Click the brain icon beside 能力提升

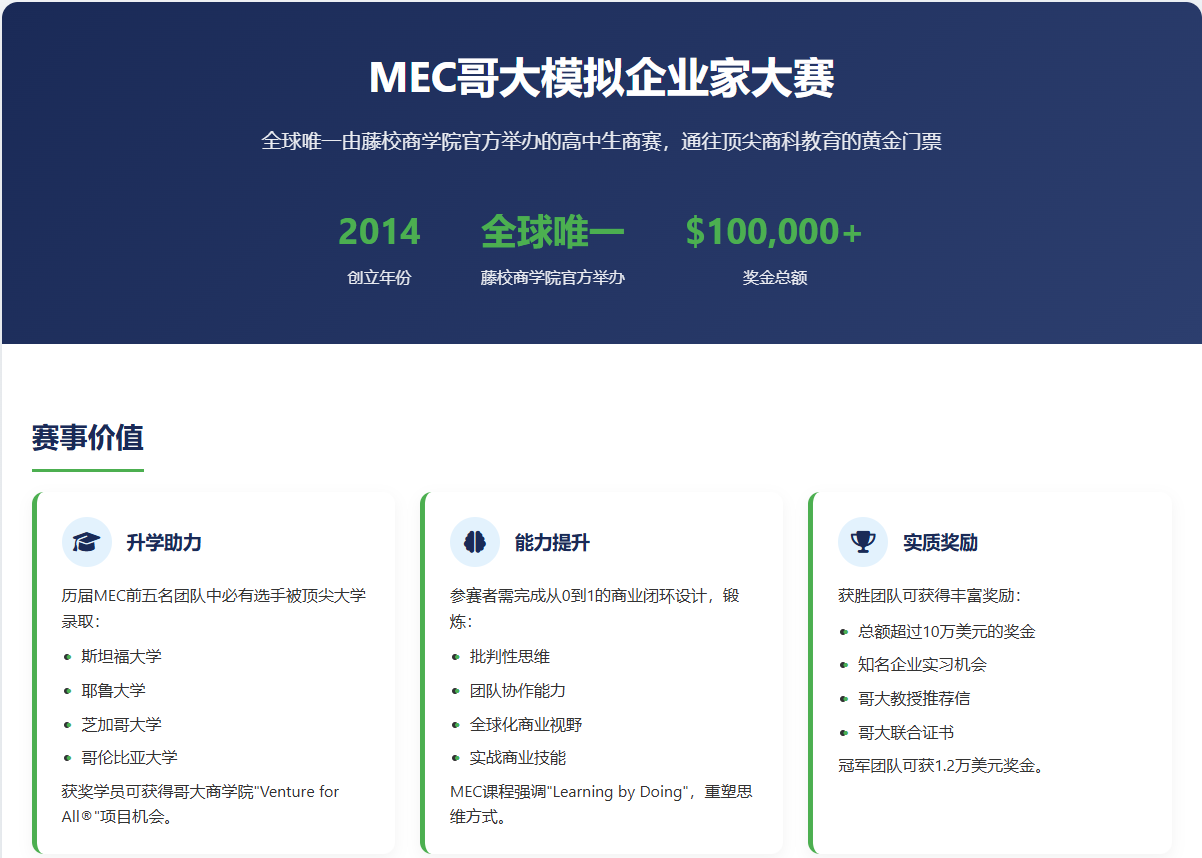pos(474,542)
